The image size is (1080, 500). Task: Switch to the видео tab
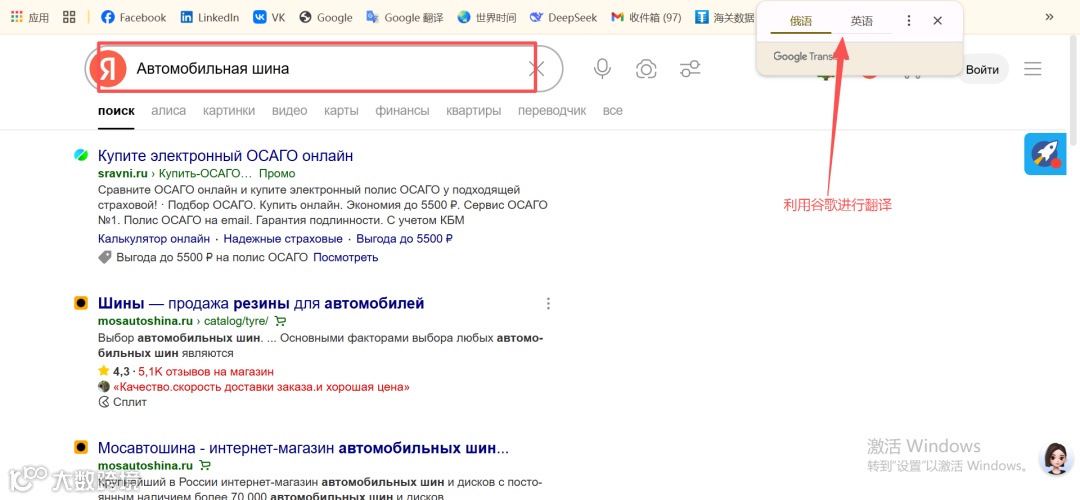pyautogui.click(x=289, y=111)
